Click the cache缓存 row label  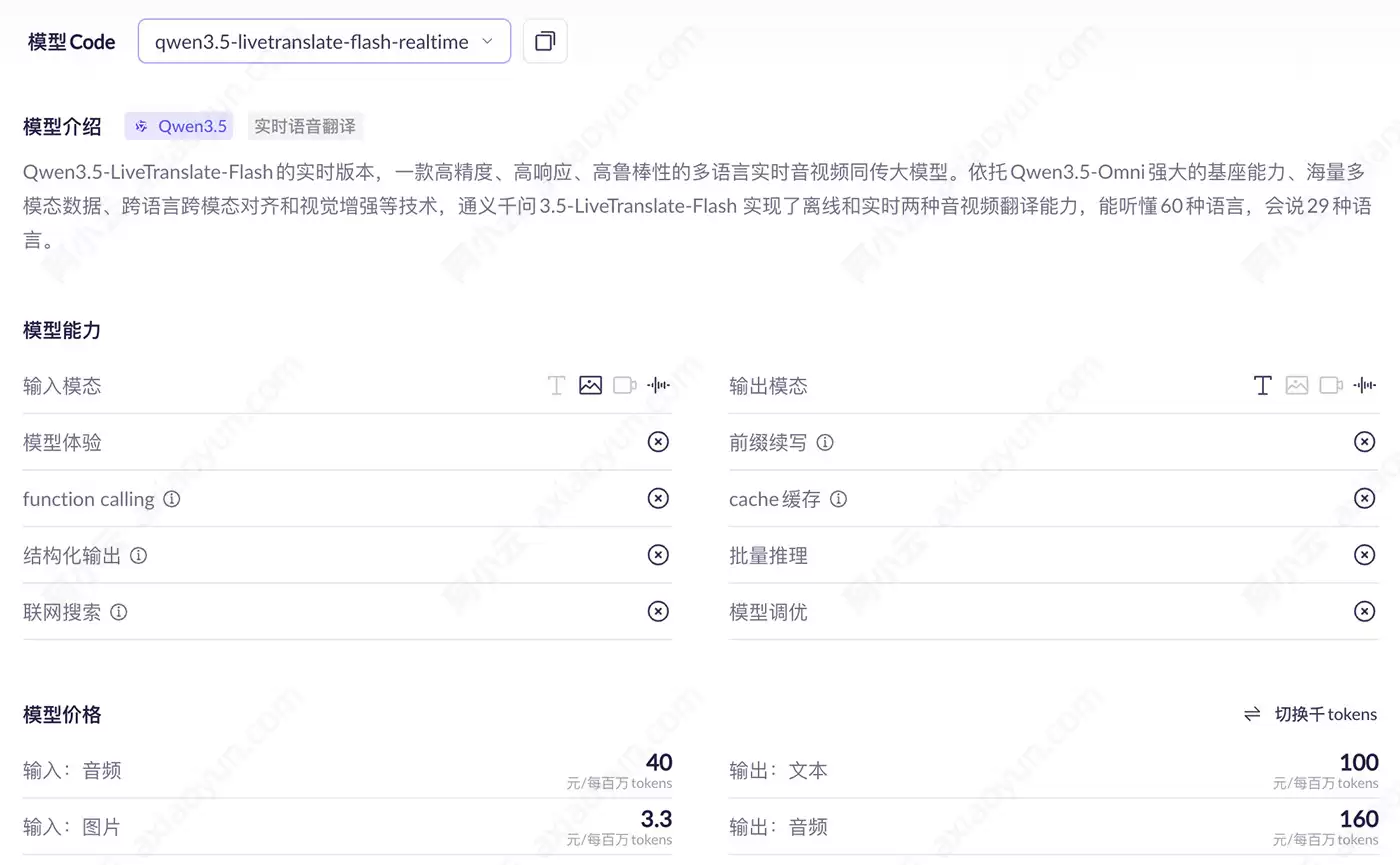tap(775, 499)
